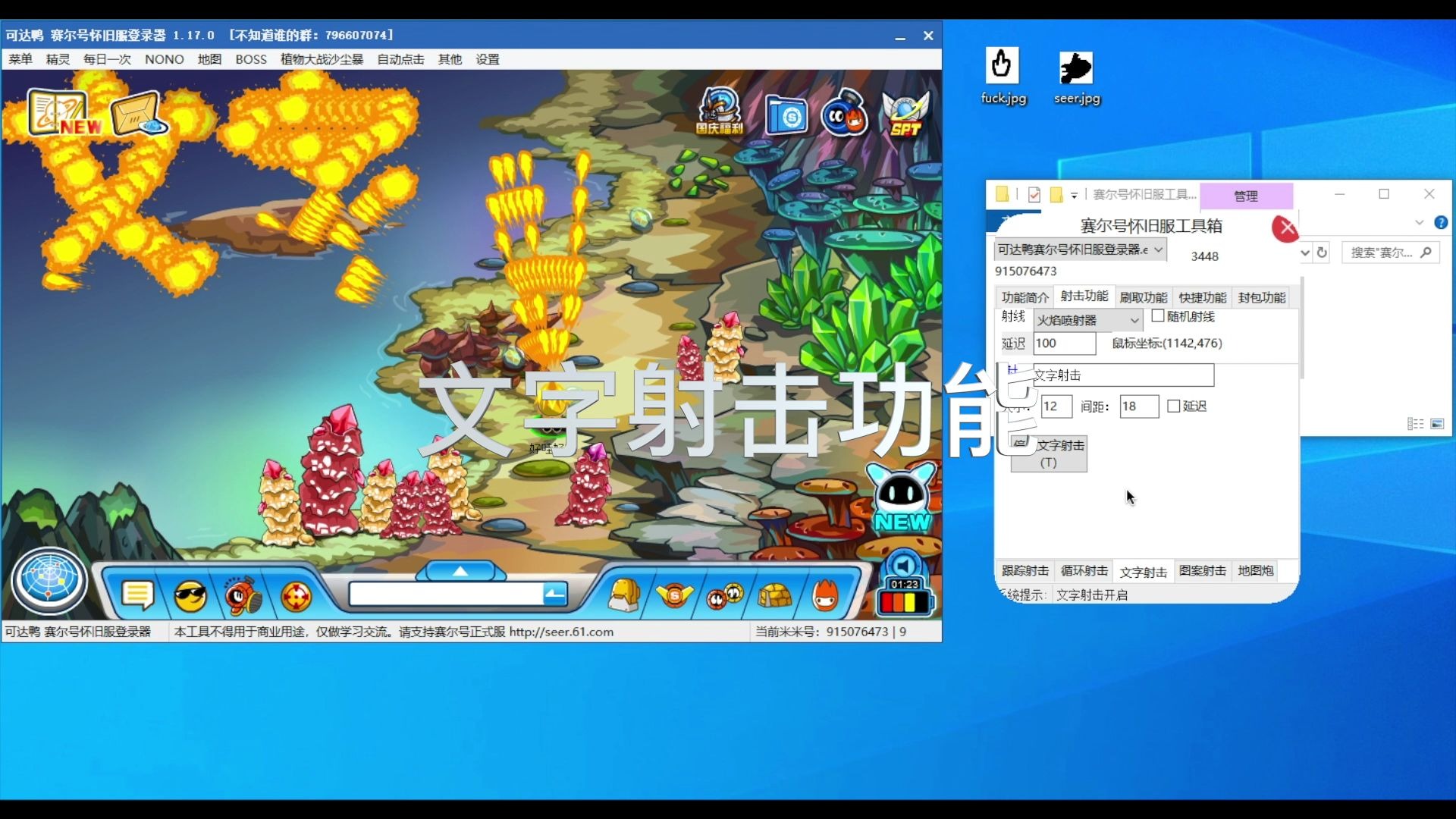Close the toolbox with red X
1456x819 pixels.
click(1285, 228)
